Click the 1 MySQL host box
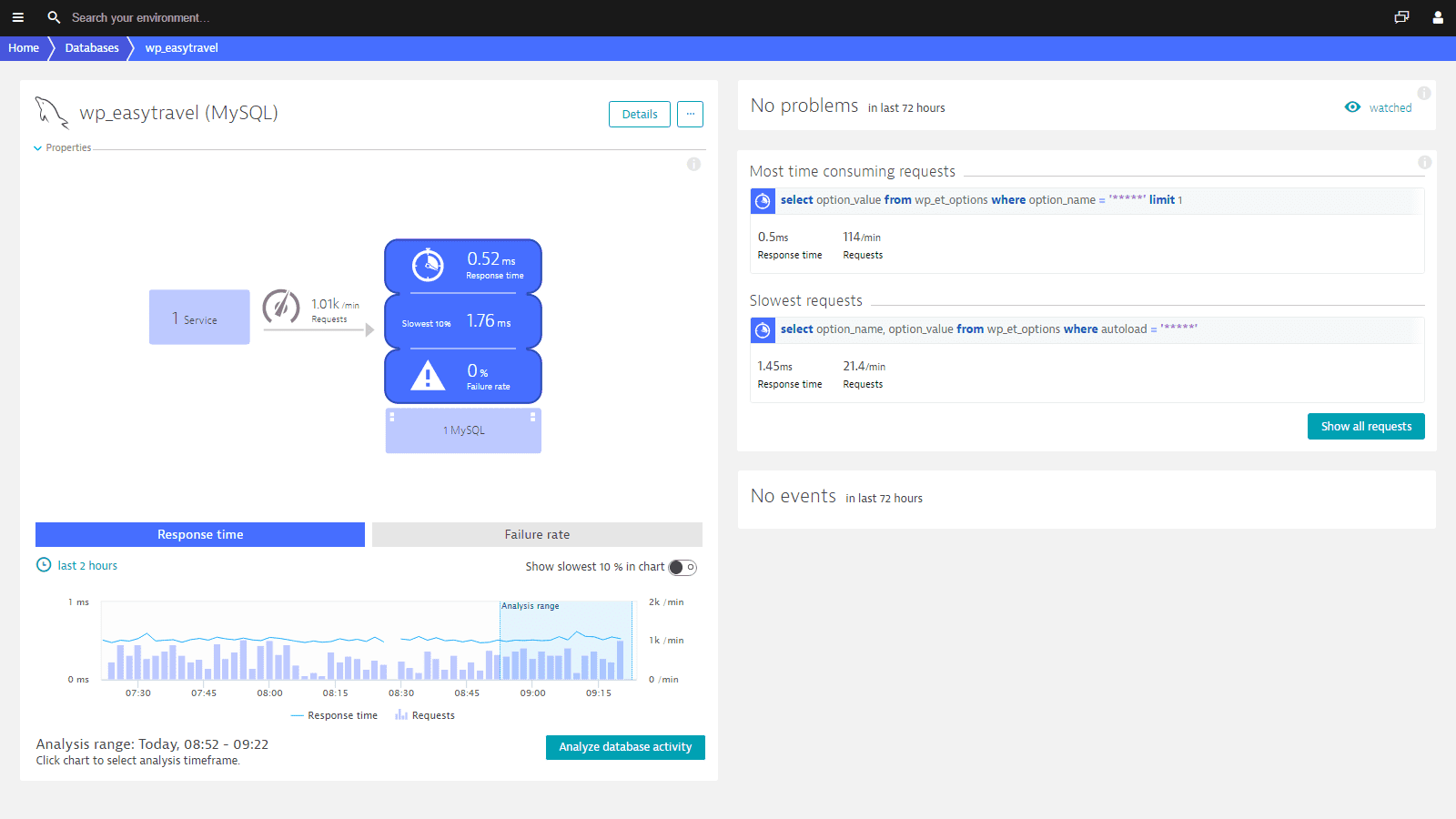Screen dimensions: 1456x819 (463, 430)
